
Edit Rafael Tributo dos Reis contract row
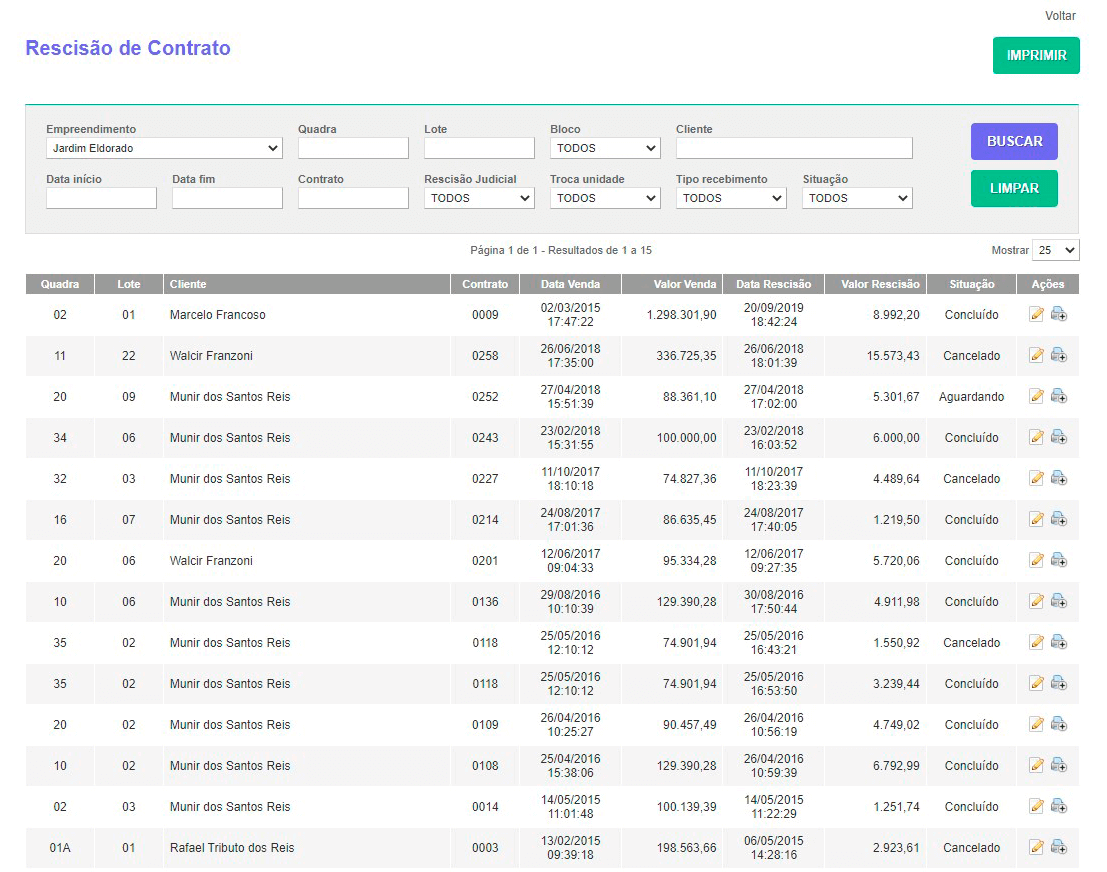(1036, 848)
